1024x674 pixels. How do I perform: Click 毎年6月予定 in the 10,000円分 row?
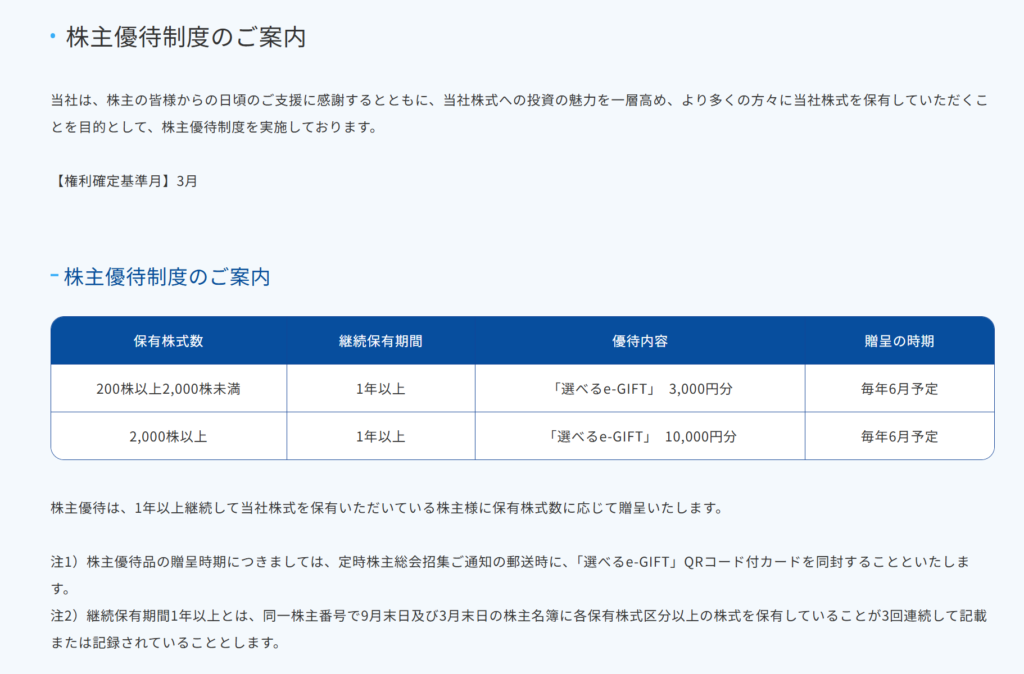click(899, 436)
